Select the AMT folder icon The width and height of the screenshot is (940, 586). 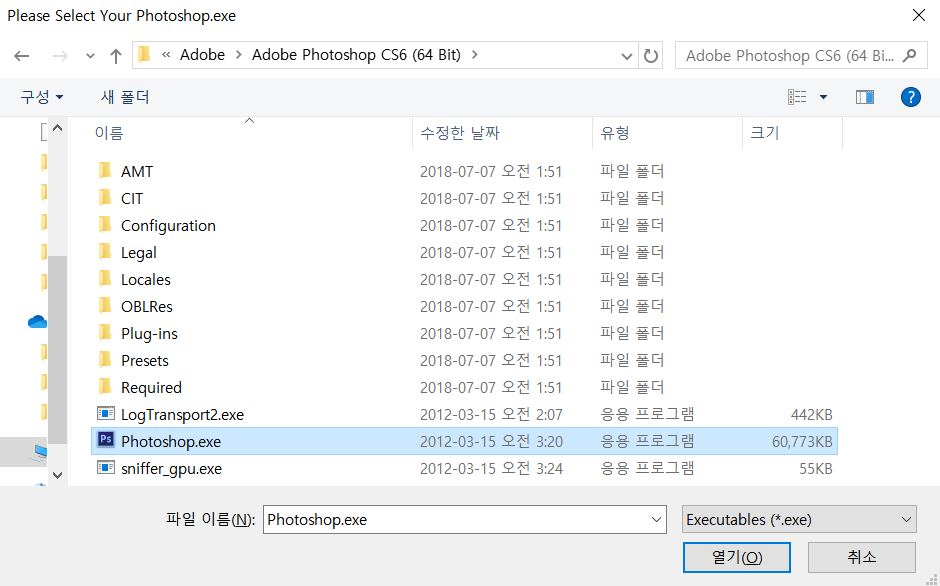[105, 171]
